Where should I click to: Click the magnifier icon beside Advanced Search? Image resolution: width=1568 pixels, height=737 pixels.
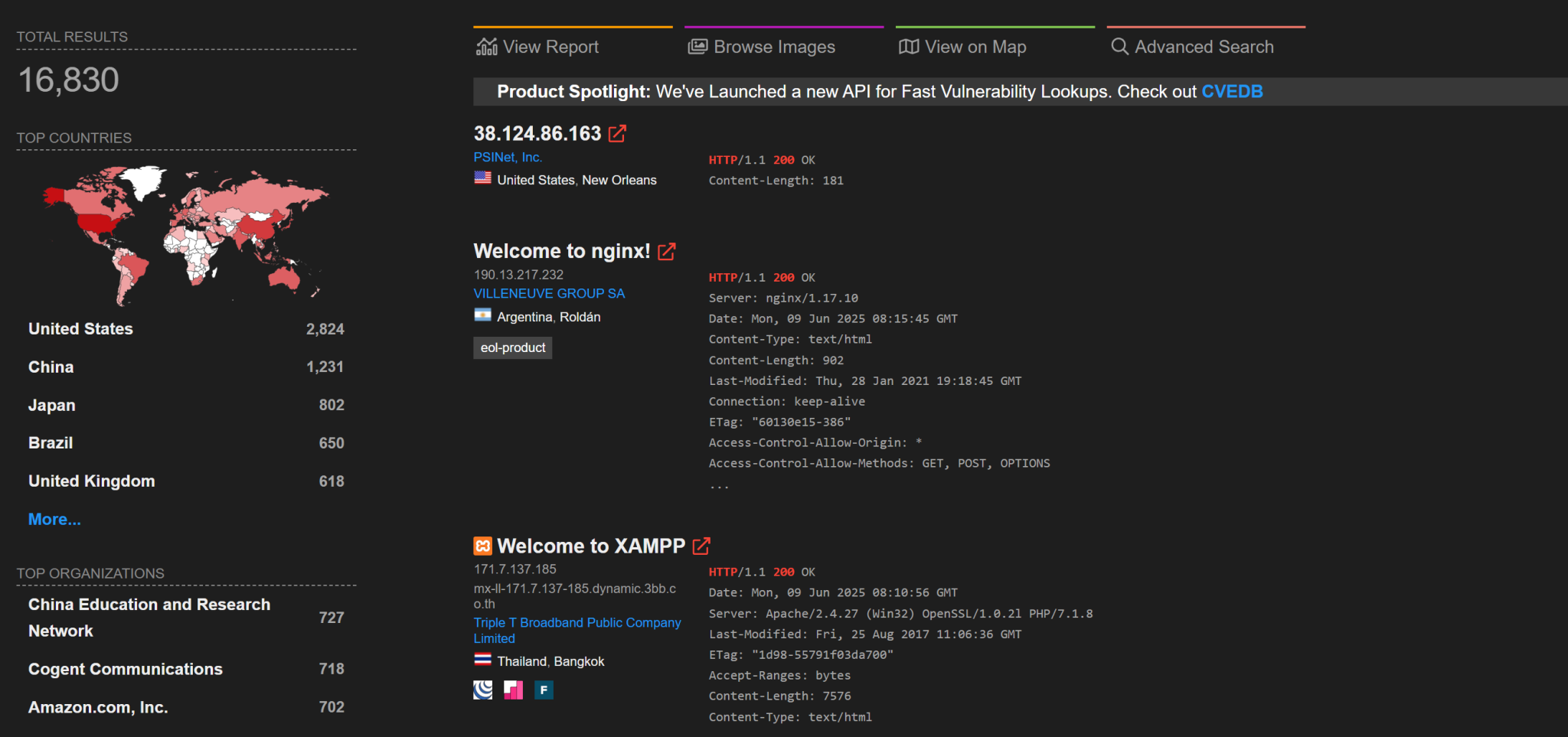pos(1119,47)
